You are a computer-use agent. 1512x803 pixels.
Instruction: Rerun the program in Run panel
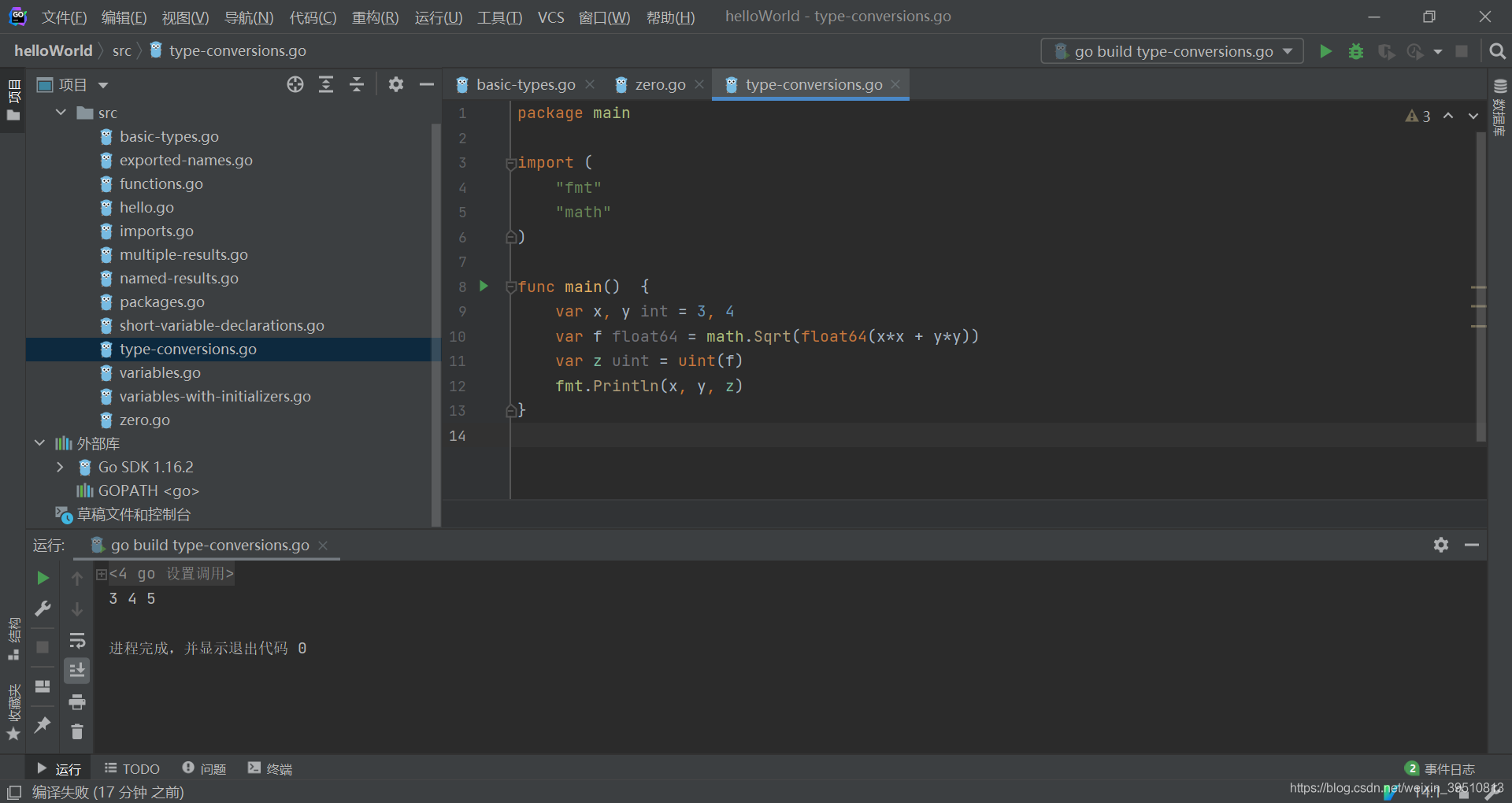pyautogui.click(x=43, y=578)
